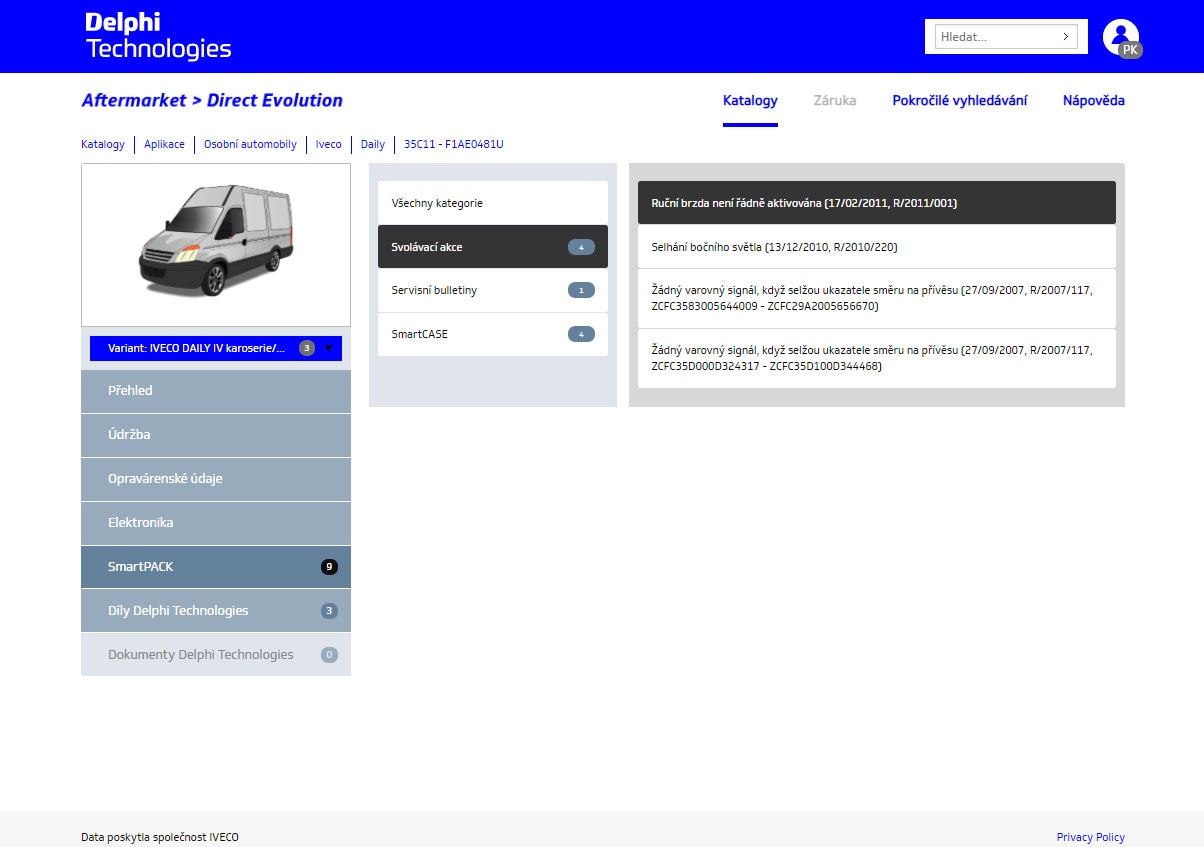The width and height of the screenshot is (1204, 847).
Task: Open 35C11 - F1AE0481U breadcrumb
Action: tap(453, 144)
